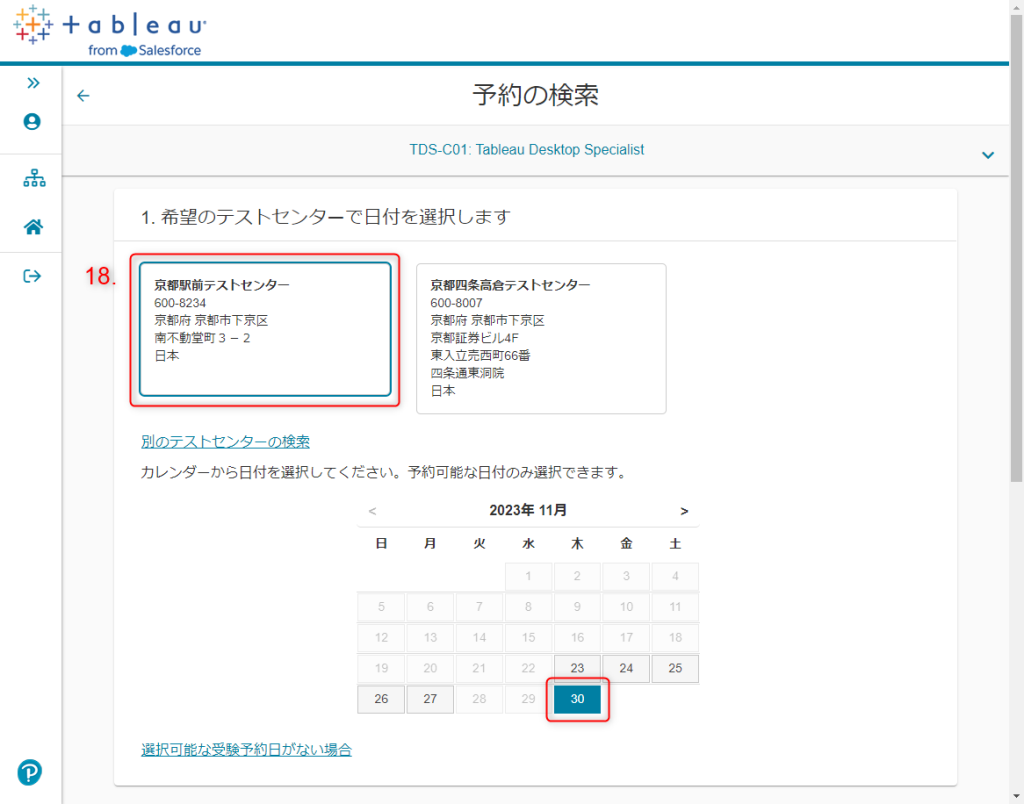Go back with the left arrow icon
This screenshot has height=804, width=1024.
click(x=83, y=96)
